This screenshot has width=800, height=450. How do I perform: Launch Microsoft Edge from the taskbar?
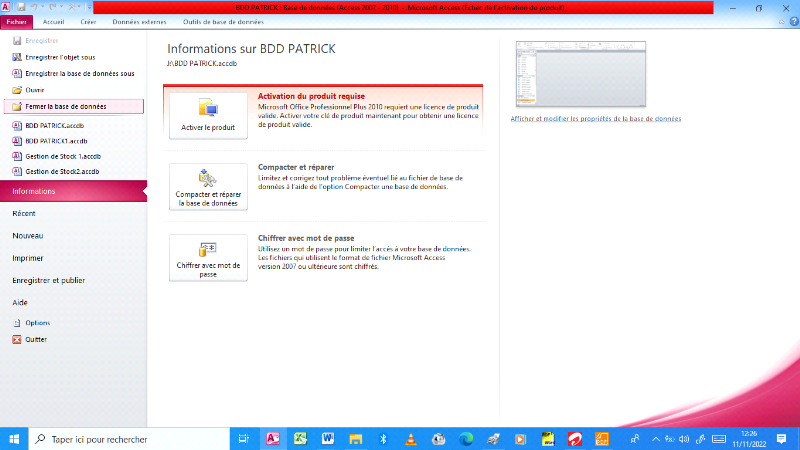pos(465,439)
